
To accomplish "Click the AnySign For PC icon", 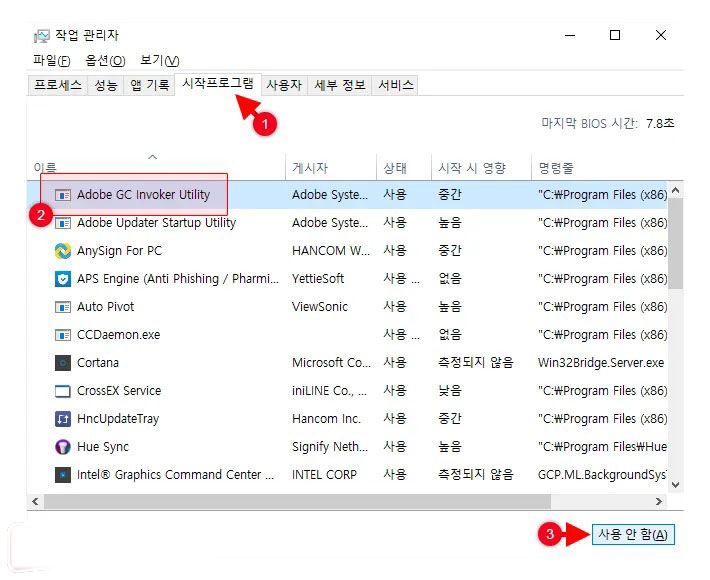I will click(62, 251).
